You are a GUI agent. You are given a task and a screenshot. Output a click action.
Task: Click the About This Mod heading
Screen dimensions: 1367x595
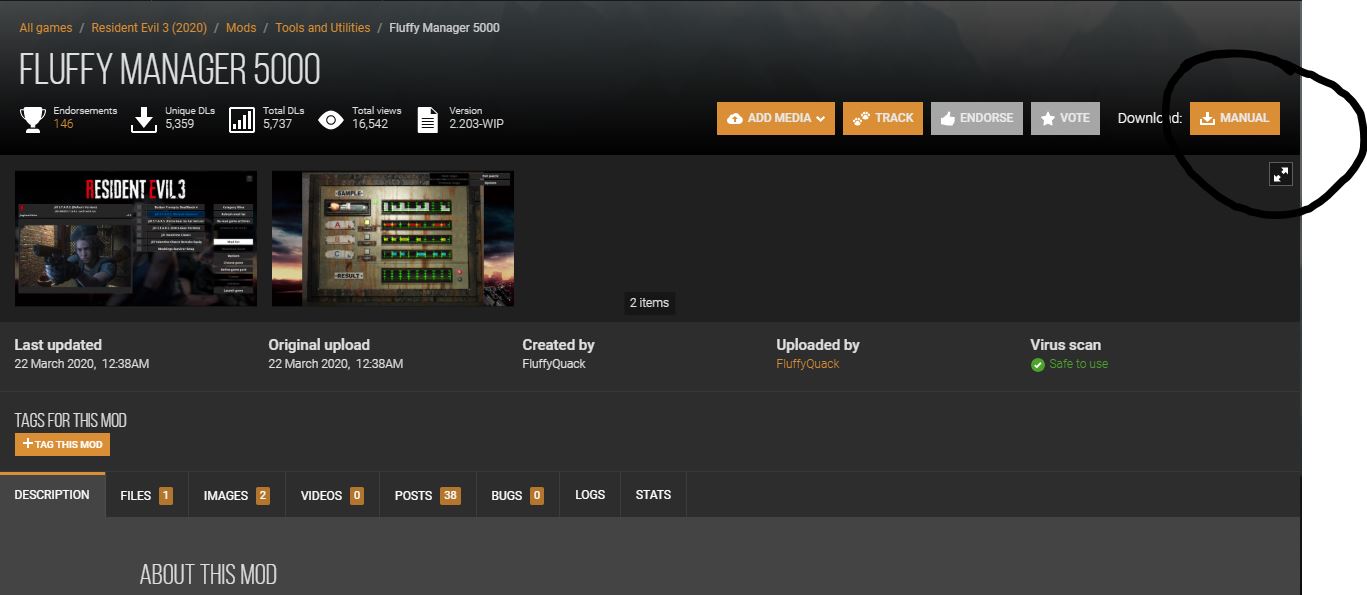click(x=208, y=575)
